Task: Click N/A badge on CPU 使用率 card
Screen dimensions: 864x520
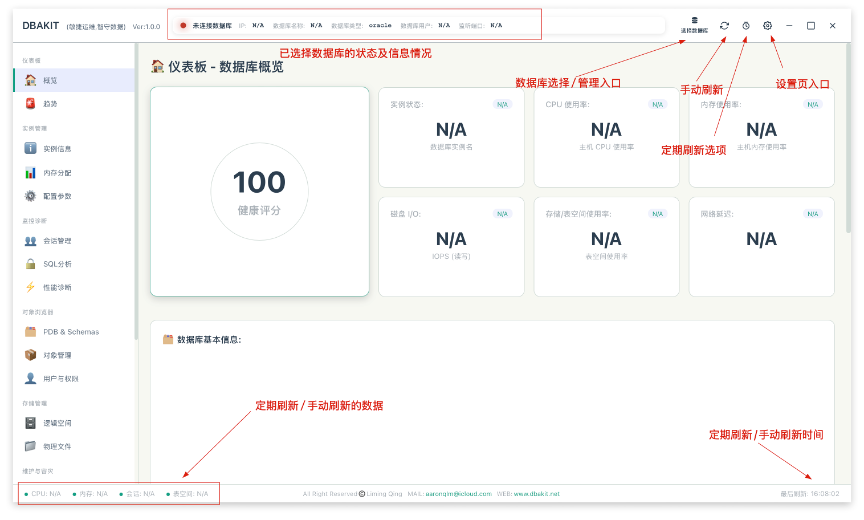Action: pos(657,104)
